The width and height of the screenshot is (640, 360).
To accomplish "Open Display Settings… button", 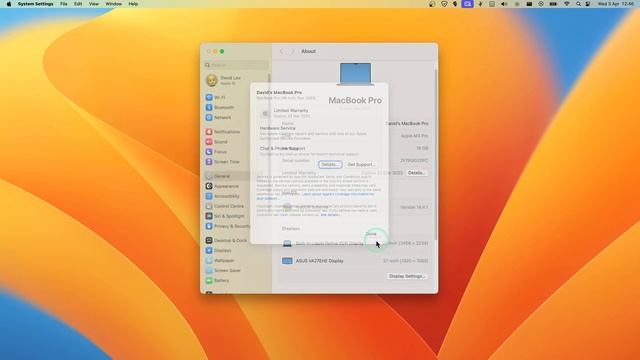I will click(407, 276).
